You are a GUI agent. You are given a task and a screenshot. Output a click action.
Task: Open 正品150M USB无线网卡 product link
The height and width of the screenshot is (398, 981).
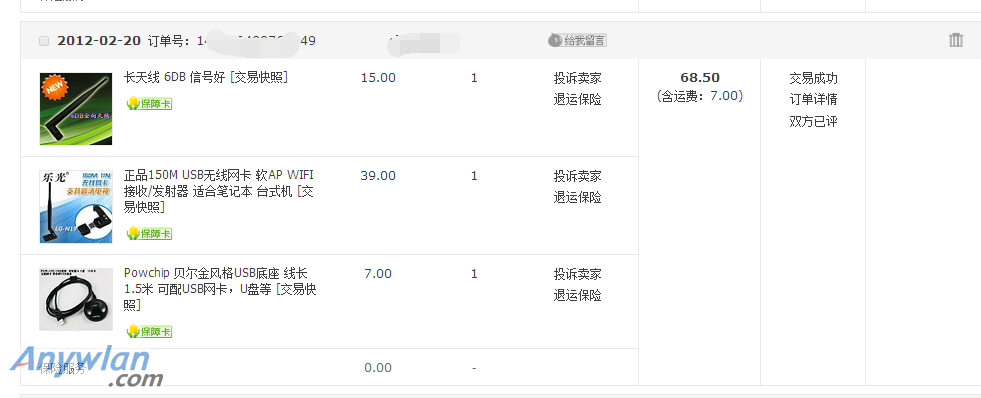click(x=219, y=191)
